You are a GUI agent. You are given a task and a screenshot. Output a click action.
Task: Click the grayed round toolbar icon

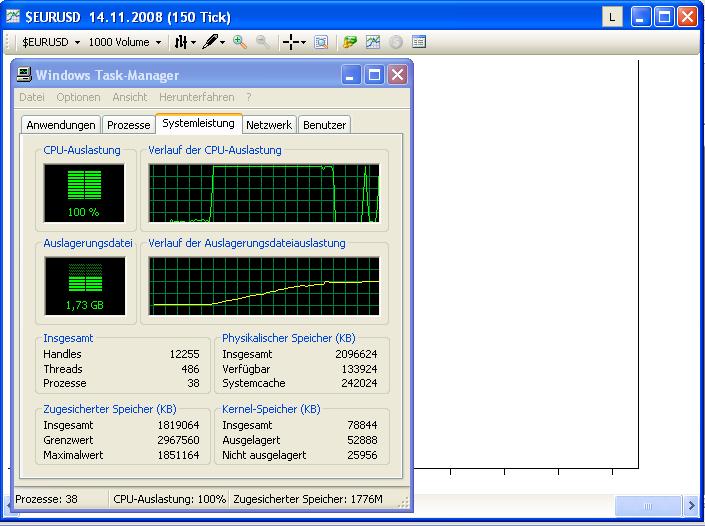pyautogui.click(x=396, y=42)
